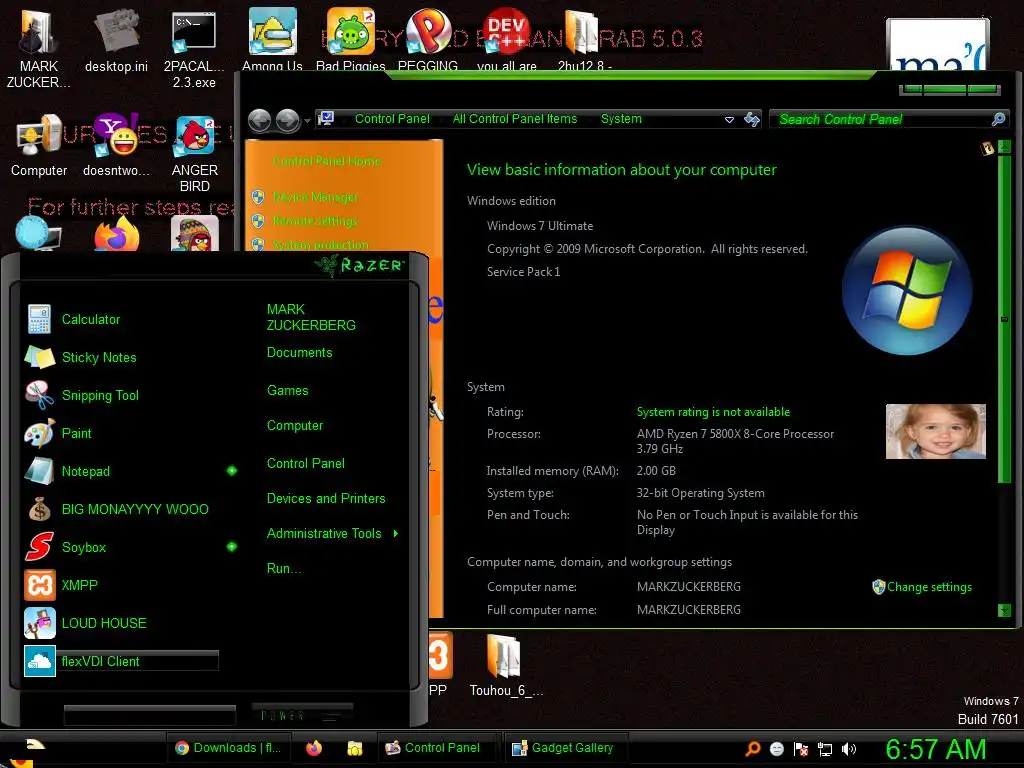Screen dimensions: 1024x768
Task: Click the volume speaker tray icon
Action: (849, 749)
